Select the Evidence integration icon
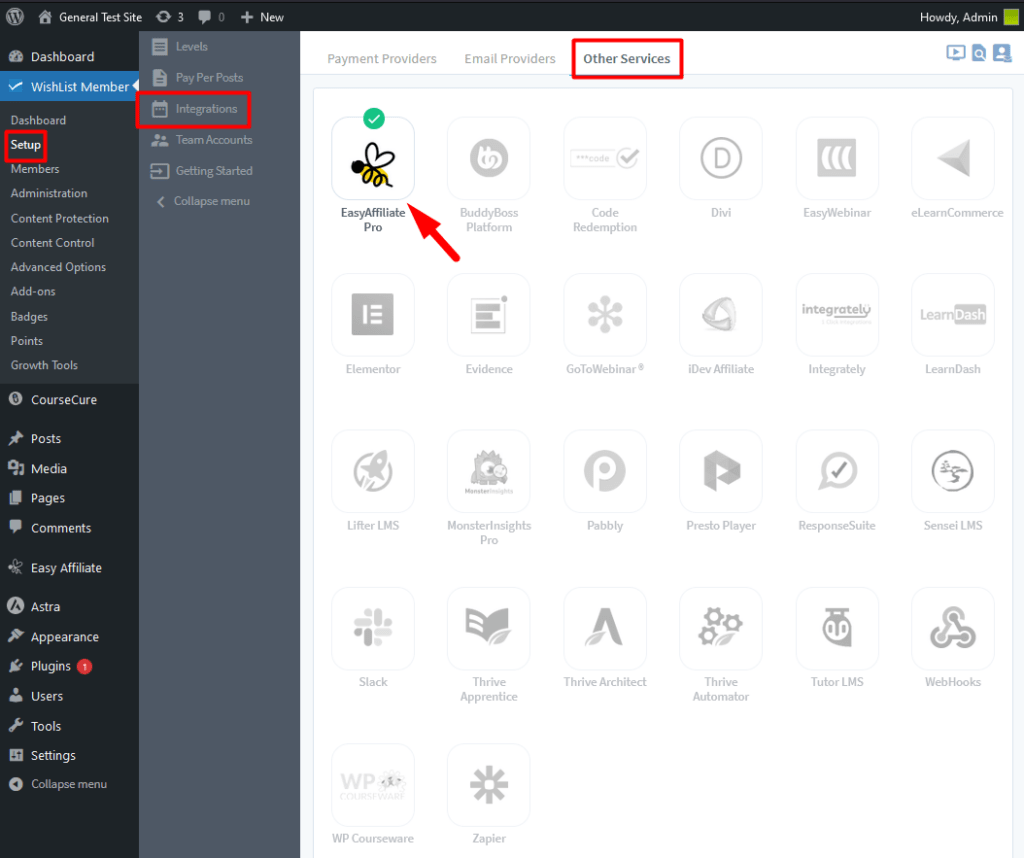This screenshot has height=858, width=1024. click(x=488, y=315)
